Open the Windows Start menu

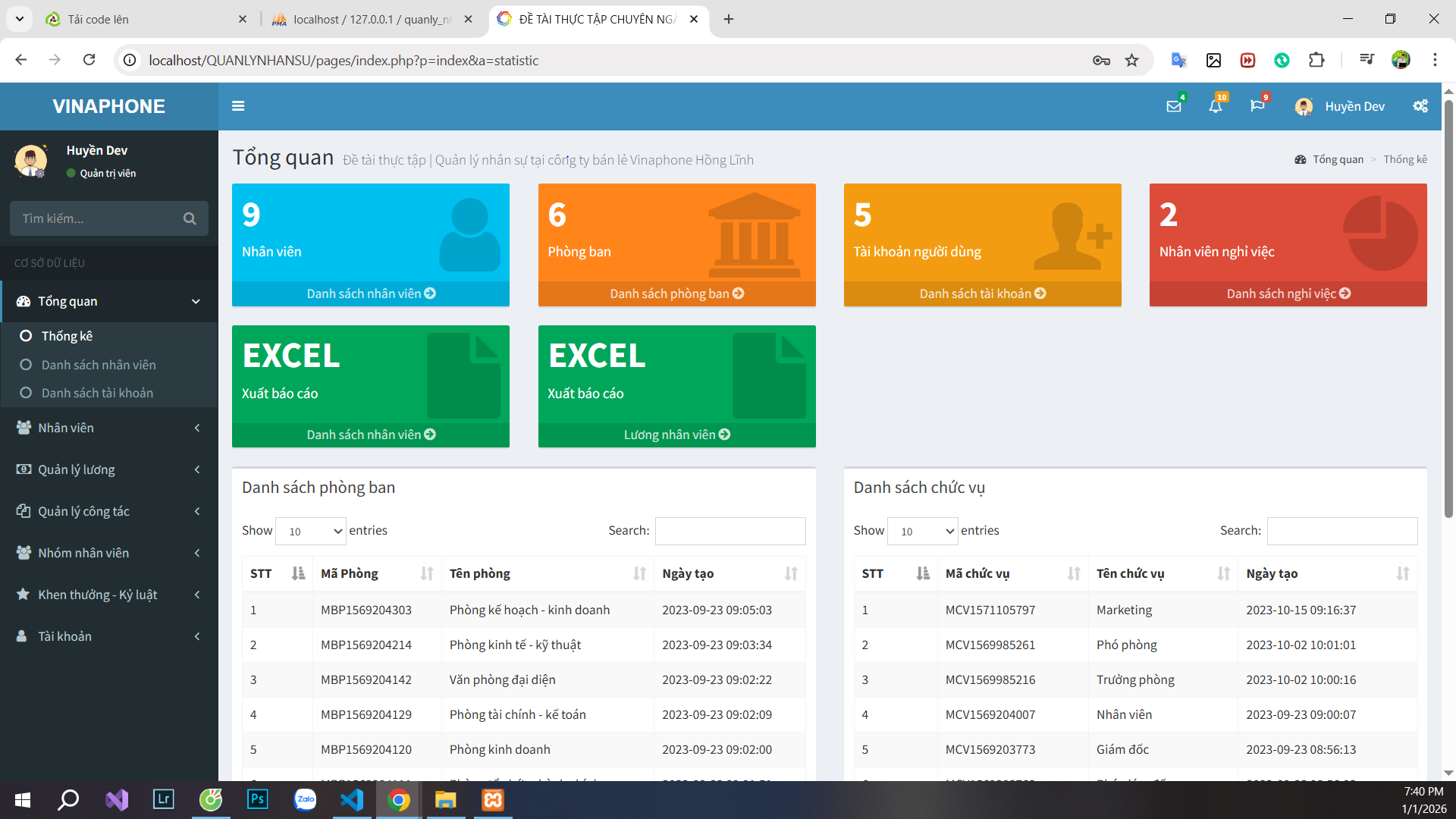[23, 800]
